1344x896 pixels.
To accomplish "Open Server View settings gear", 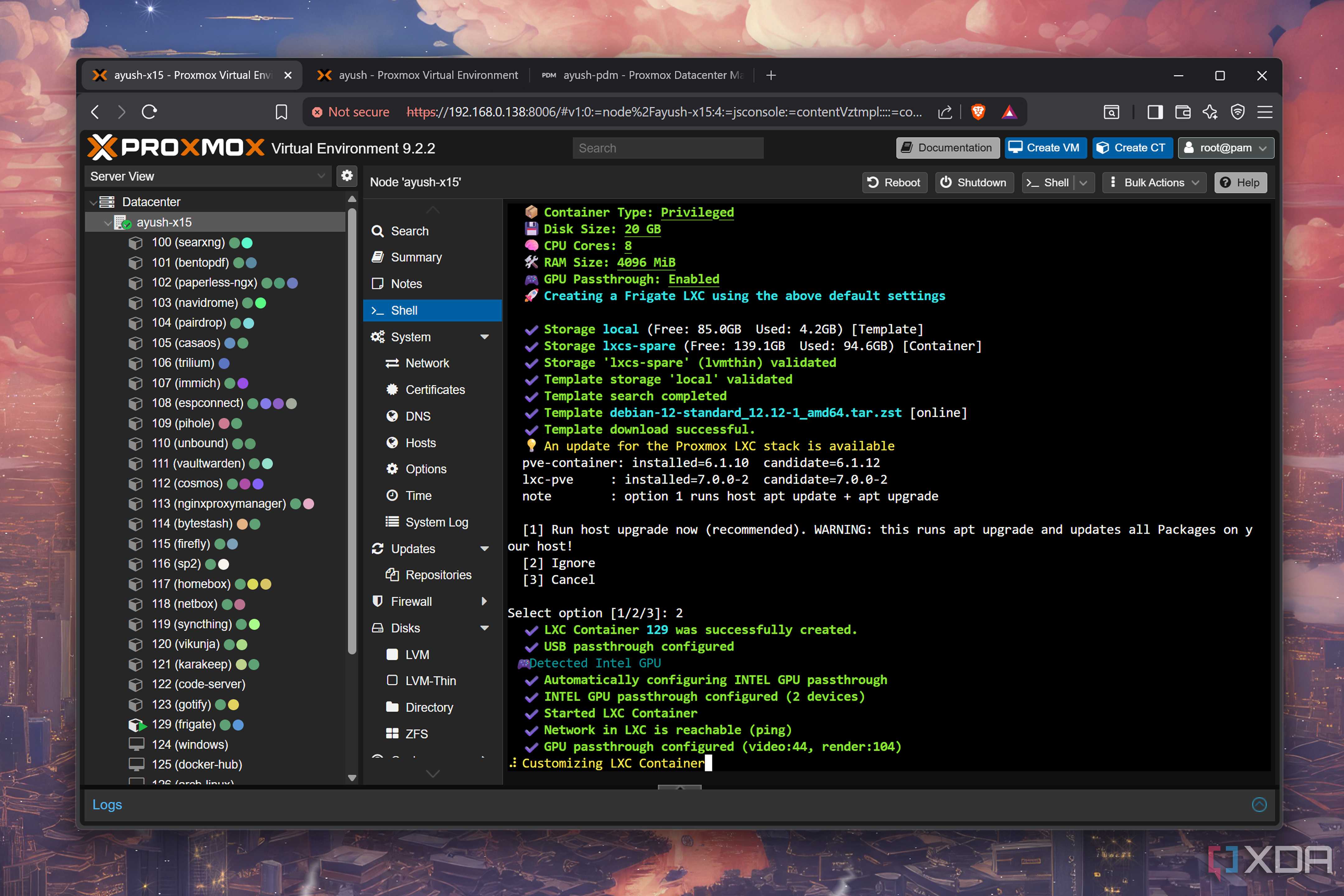I will tap(347, 175).
